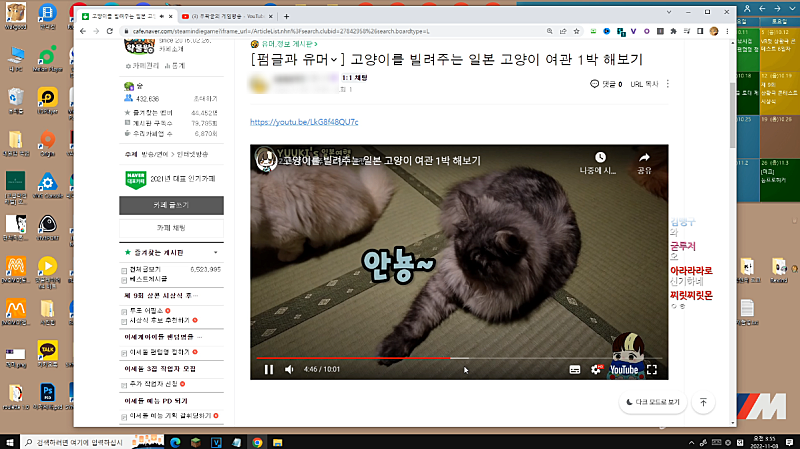Open the post's three-dot more menu
The height and width of the screenshot is (449, 800).
click(x=668, y=84)
